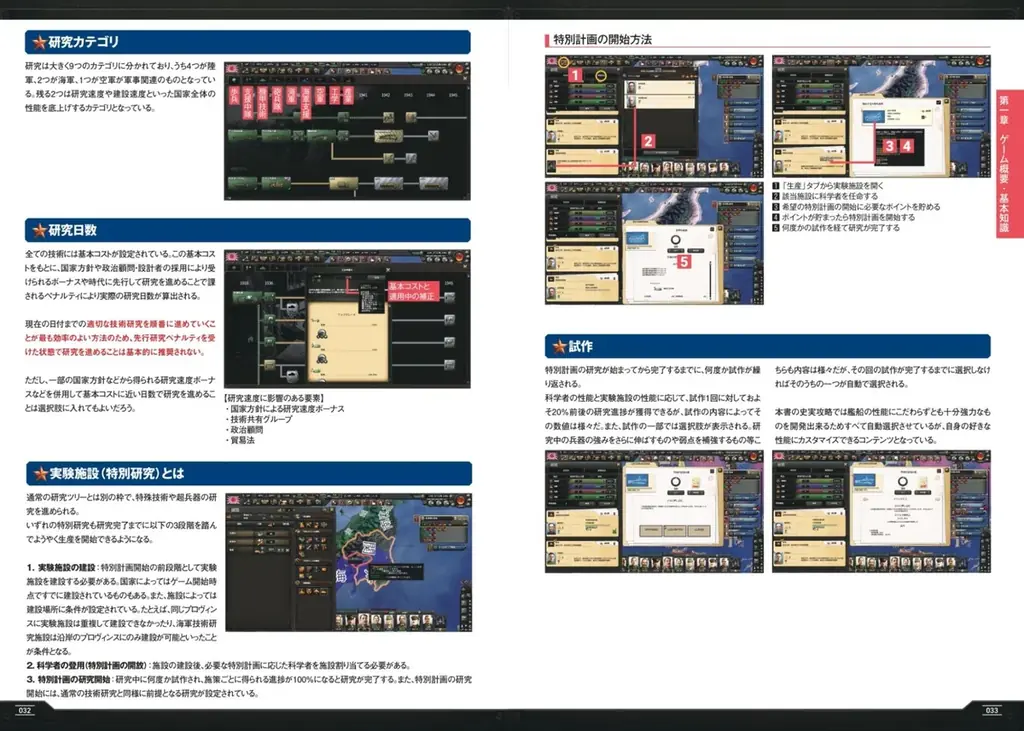Click the bold text '2. 科学者の登用(特別計画の開放)'
Image resolution: width=1024 pixels, height=731 pixels.
pyautogui.click(x=88, y=666)
